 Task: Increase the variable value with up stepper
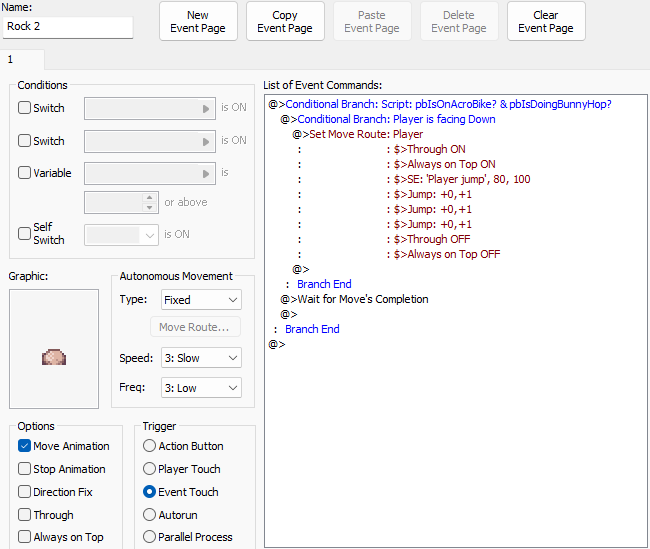tap(150, 197)
